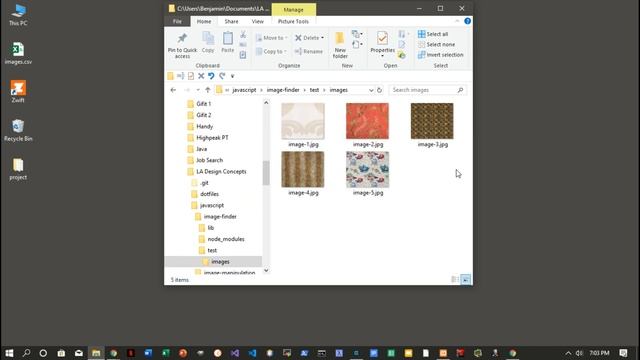Image resolution: width=640 pixels, height=360 pixels.
Task: Click the Properties icon in quick toolbar
Action: [x=191, y=76]
